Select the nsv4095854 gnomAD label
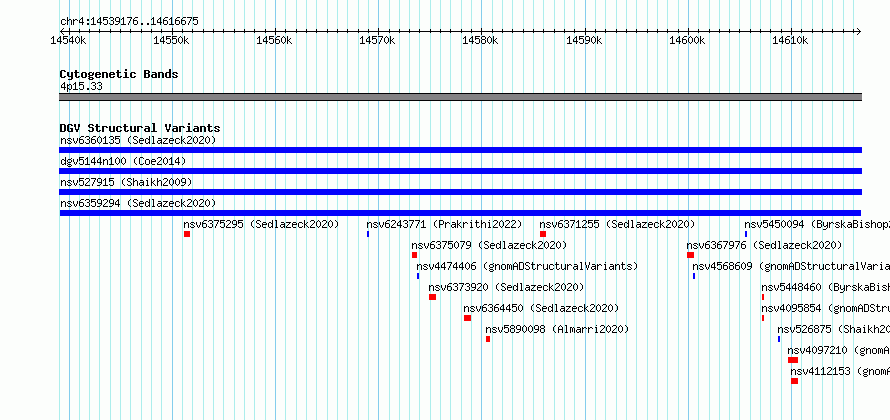Image resolution: width=890 pixels, height=420 pixels. pos(825,308)
